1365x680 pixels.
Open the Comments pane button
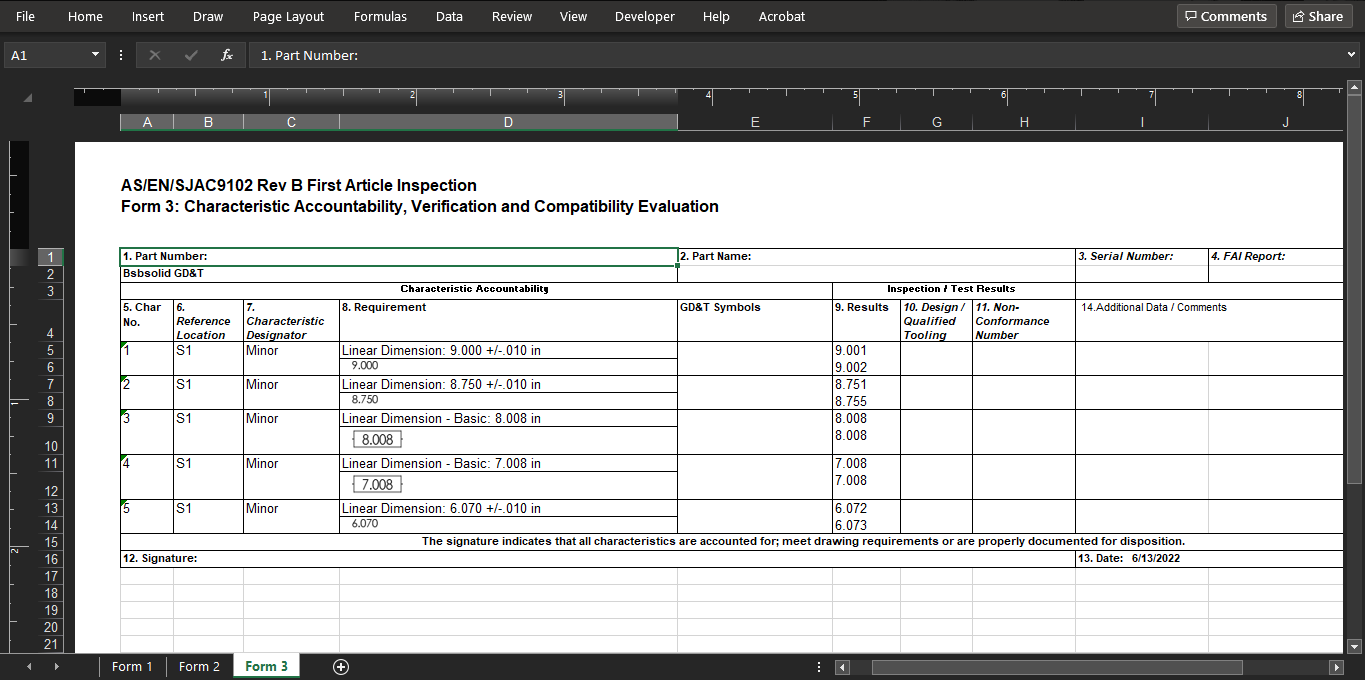coord(1226,16)
